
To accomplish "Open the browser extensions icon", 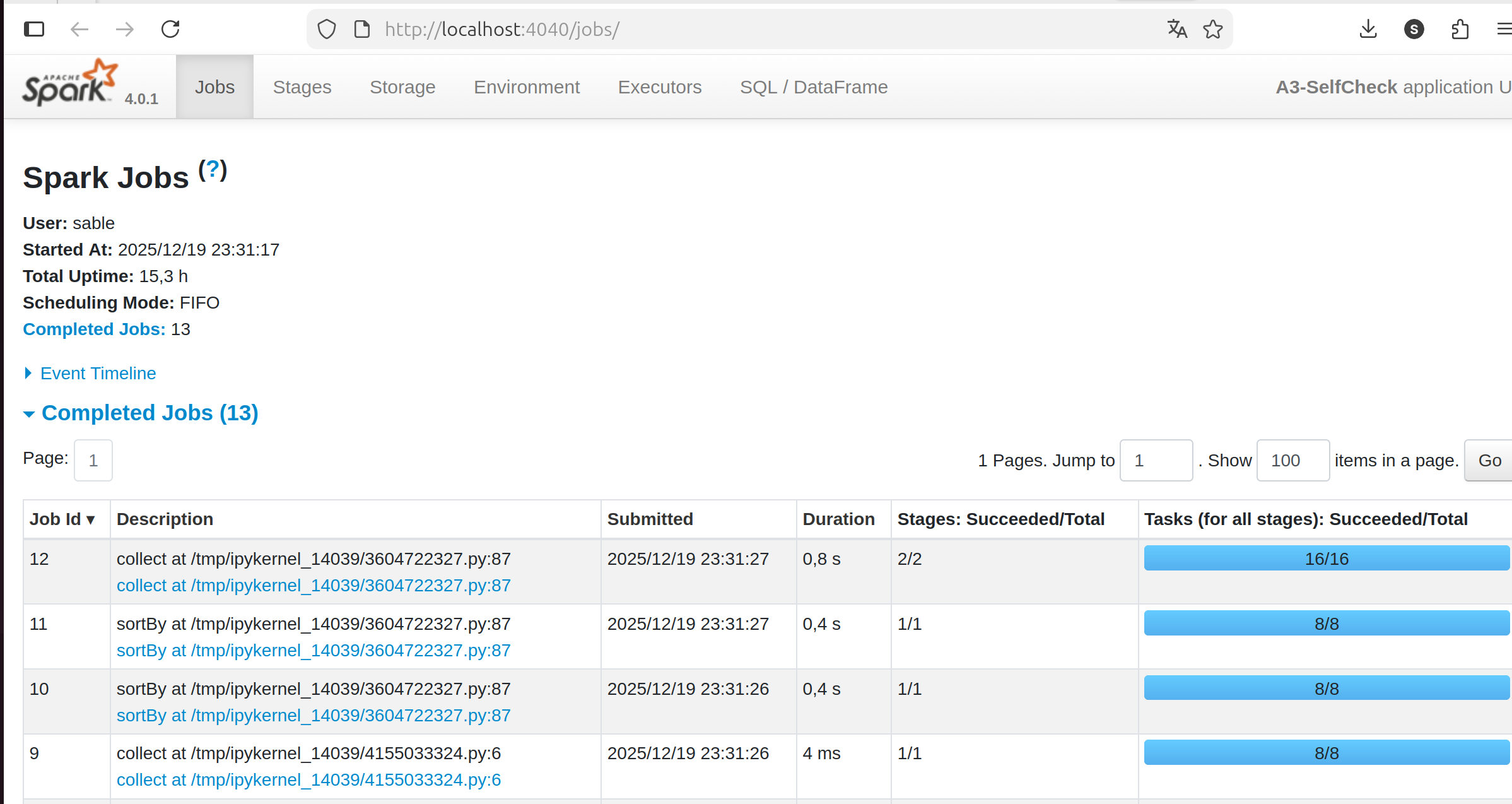I will coord(1460,29).
